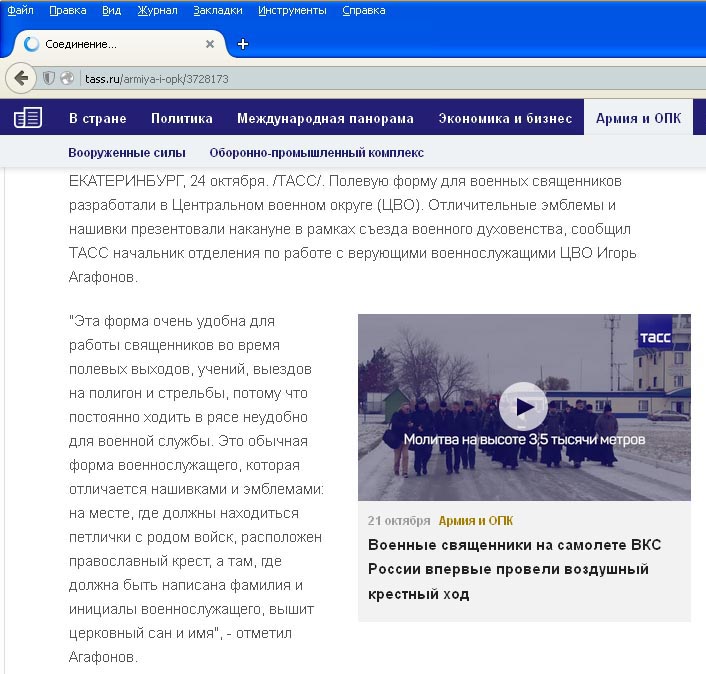Open the Закладки menu
This screenshot has width=706, height=674.
click(217, 10)
